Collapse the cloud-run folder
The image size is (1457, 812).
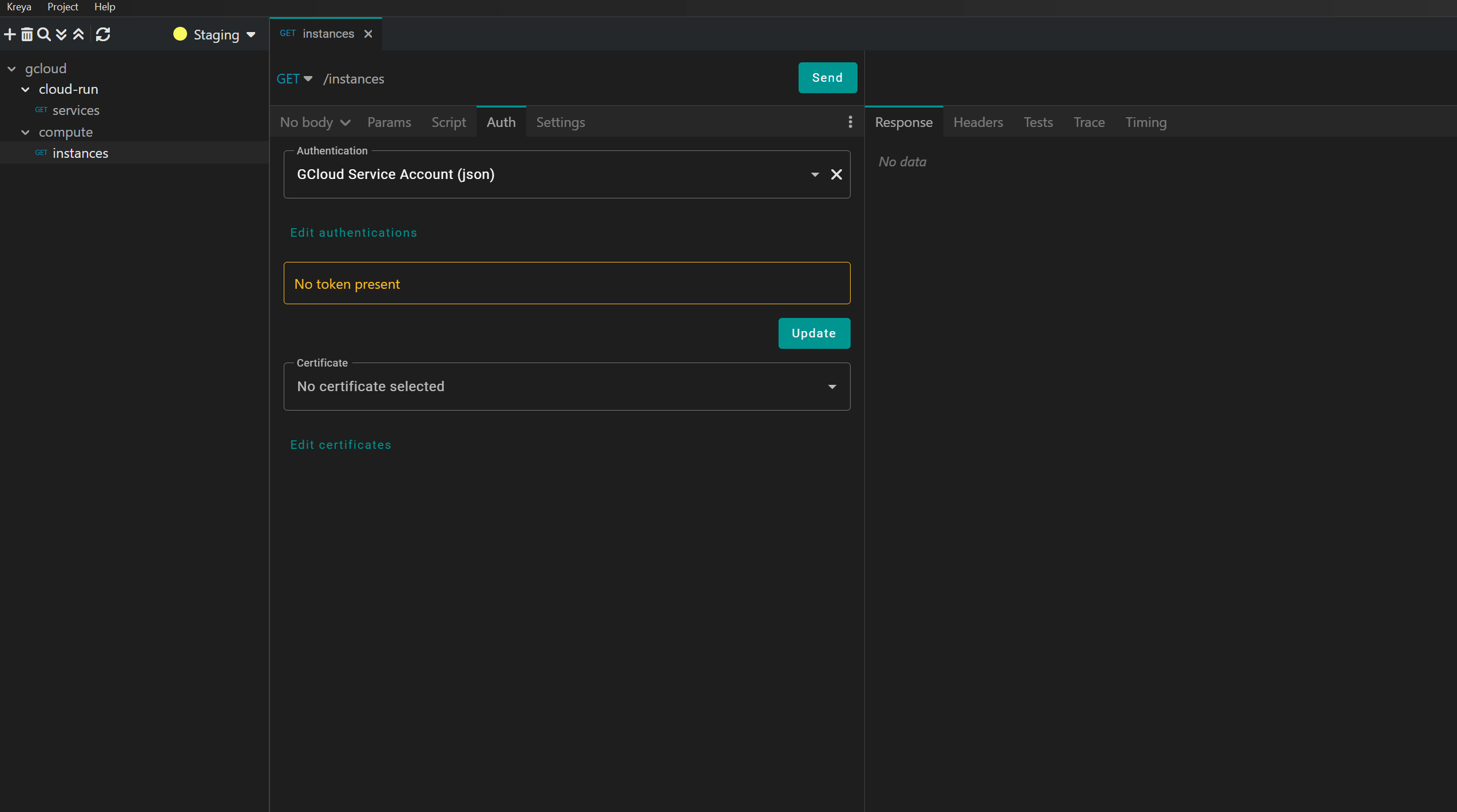coord(25,89)
